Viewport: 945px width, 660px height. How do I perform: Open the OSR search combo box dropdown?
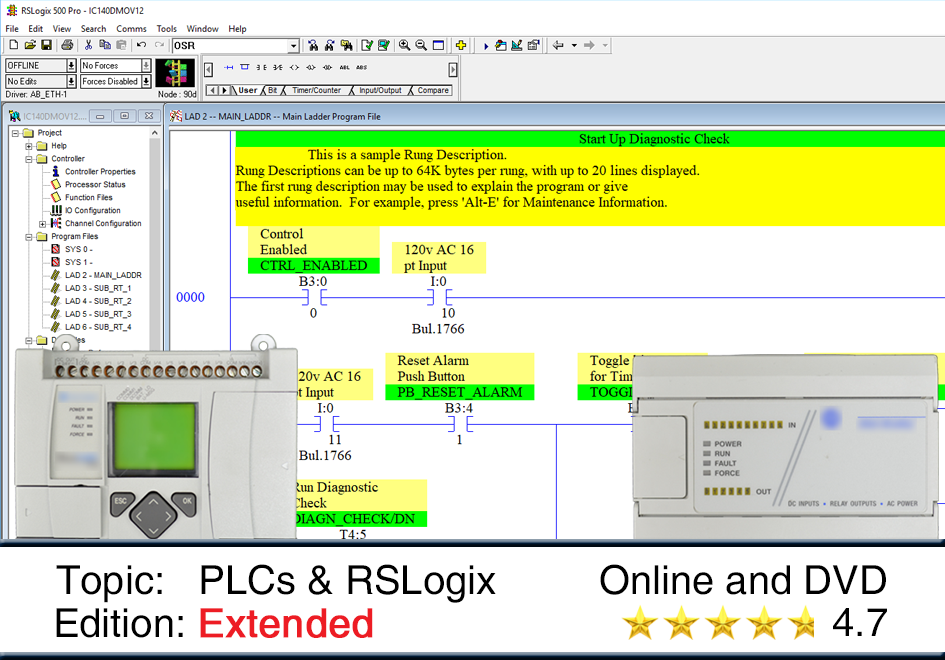(x=293, y=45)
